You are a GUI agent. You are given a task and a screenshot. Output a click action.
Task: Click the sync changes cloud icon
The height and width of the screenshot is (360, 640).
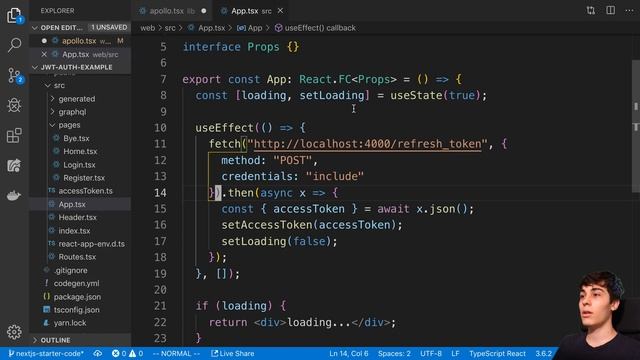pos(98,353)
